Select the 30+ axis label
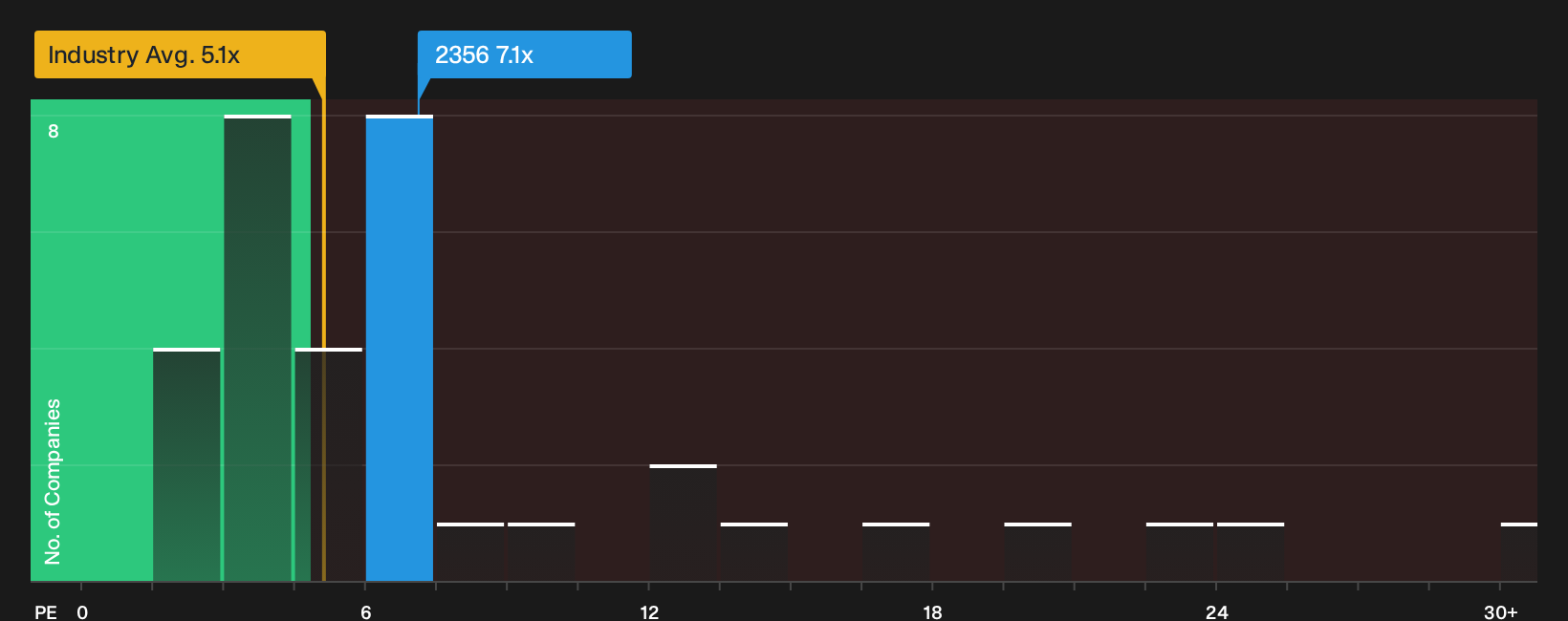1568x621 pixels. [1500, 611]
